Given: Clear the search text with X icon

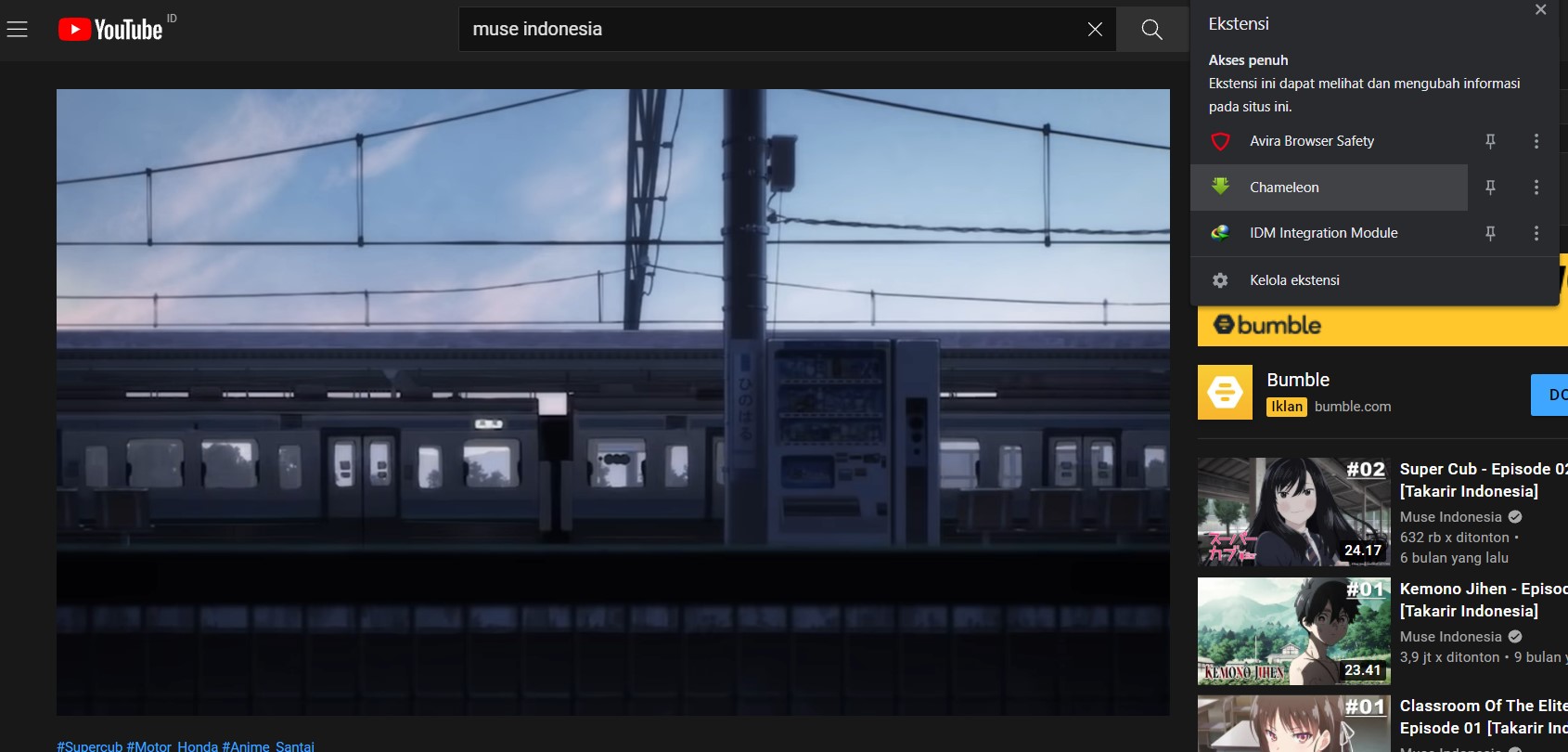Looking at the screenshot, I should click(1095, 30).
